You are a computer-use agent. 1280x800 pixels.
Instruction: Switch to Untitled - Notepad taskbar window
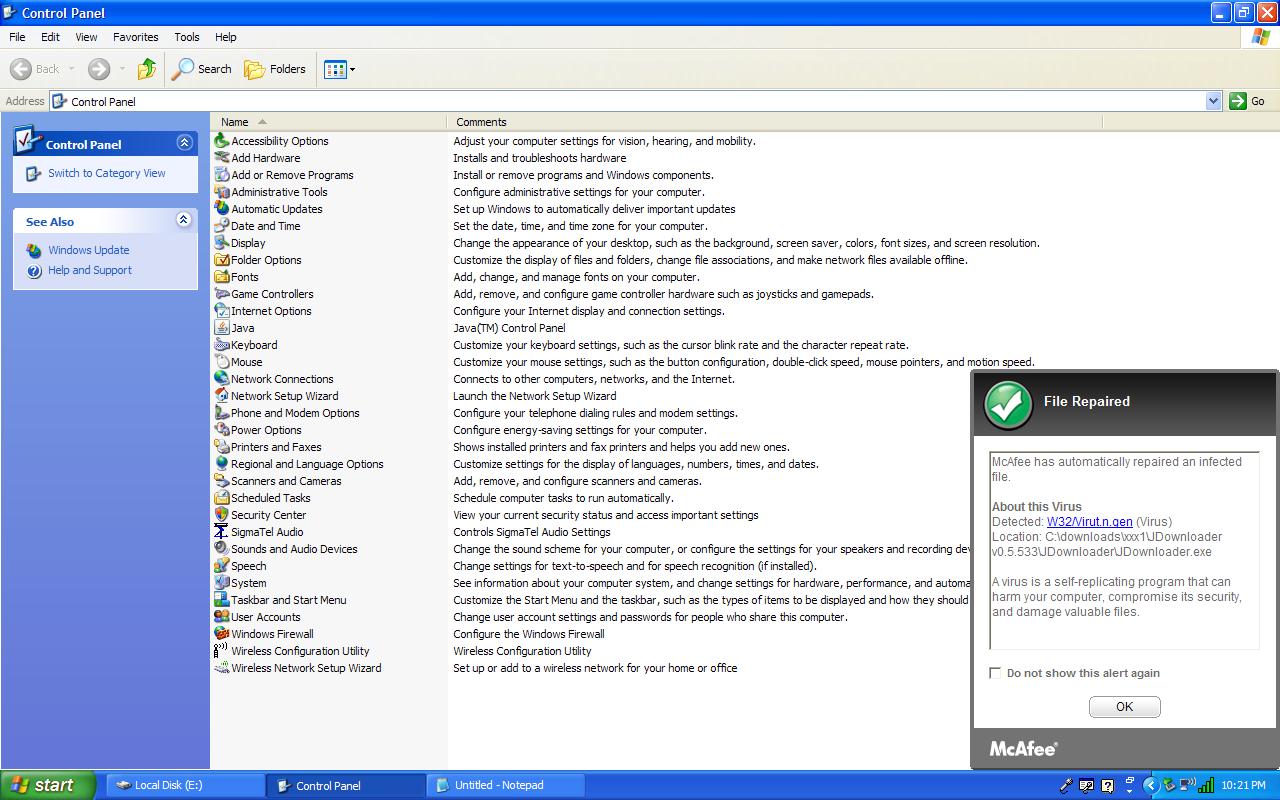pyautogui.click(x=506, y=785)
